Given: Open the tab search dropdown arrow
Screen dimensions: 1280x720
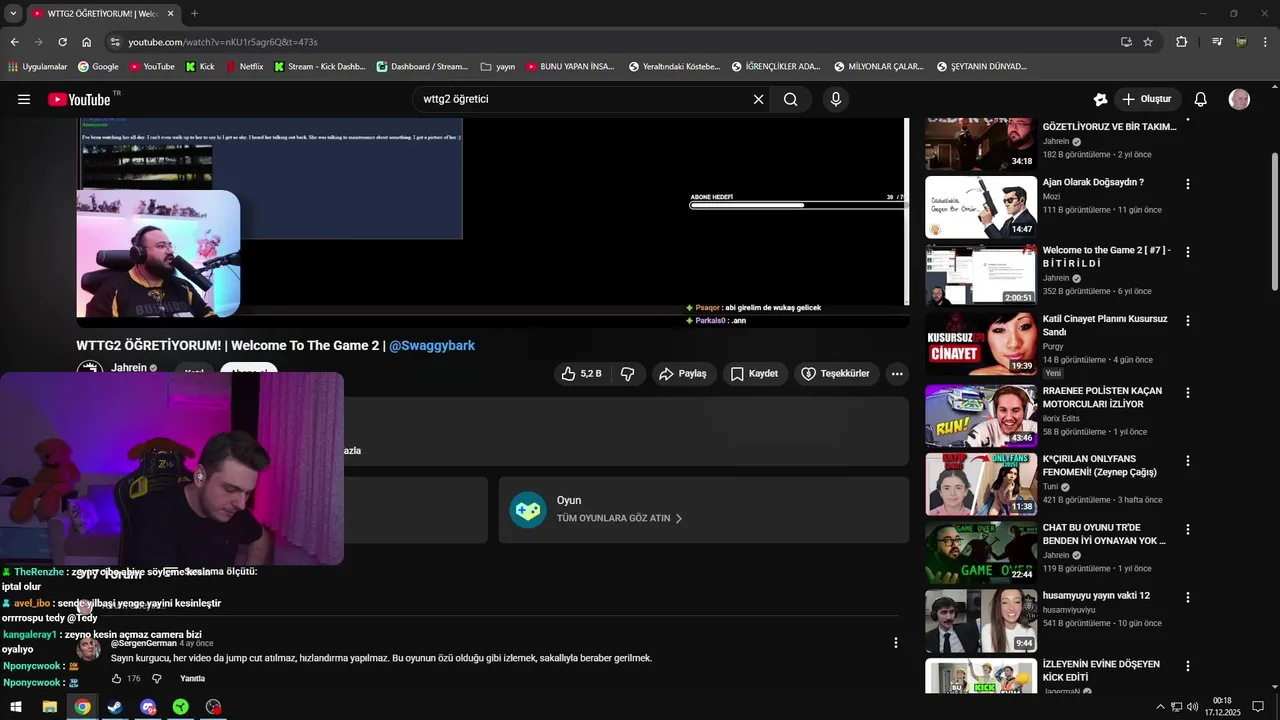Looking at the screenshot, I should point(12,13).
